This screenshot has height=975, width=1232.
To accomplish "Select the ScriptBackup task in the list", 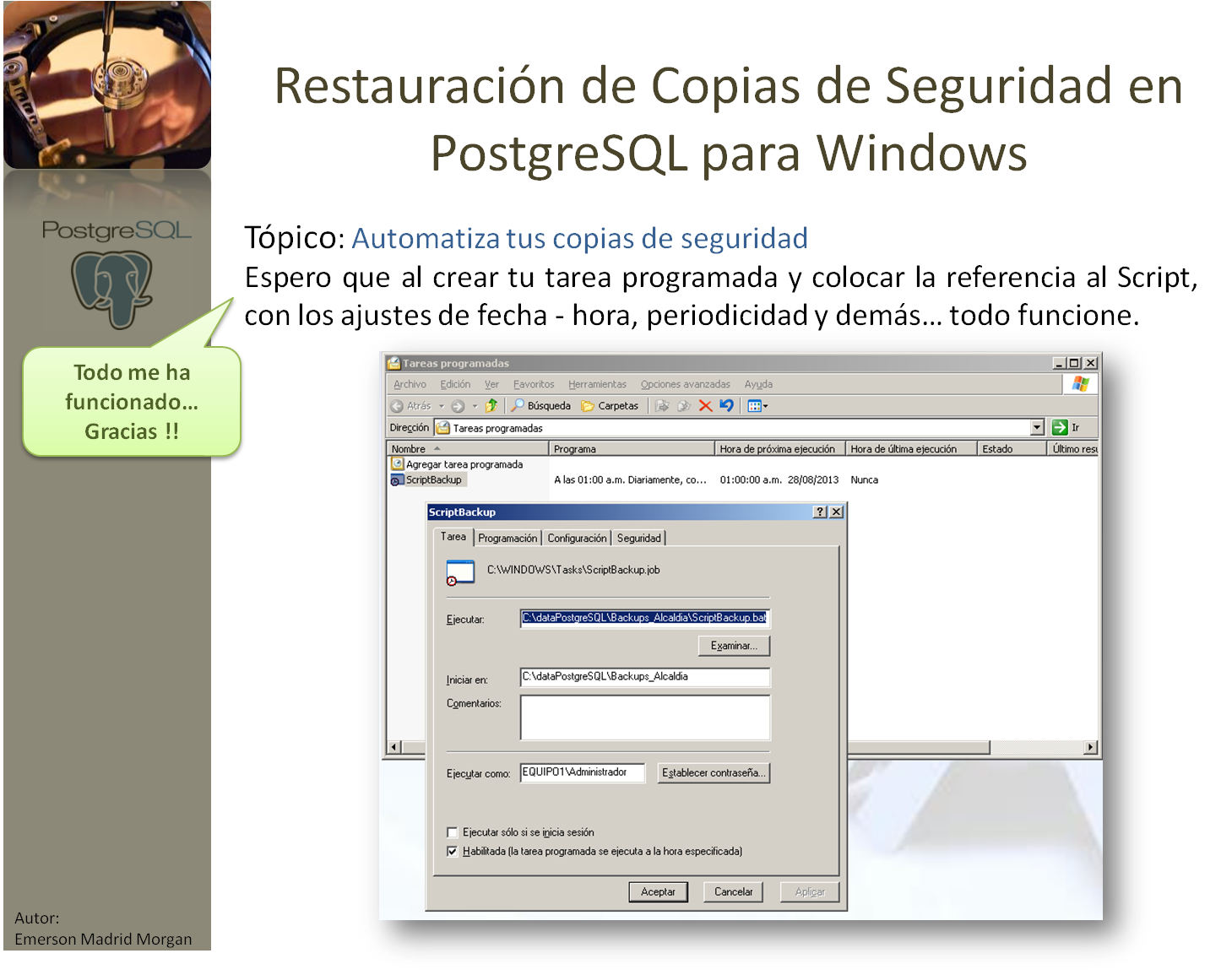I will pos(427,479).
